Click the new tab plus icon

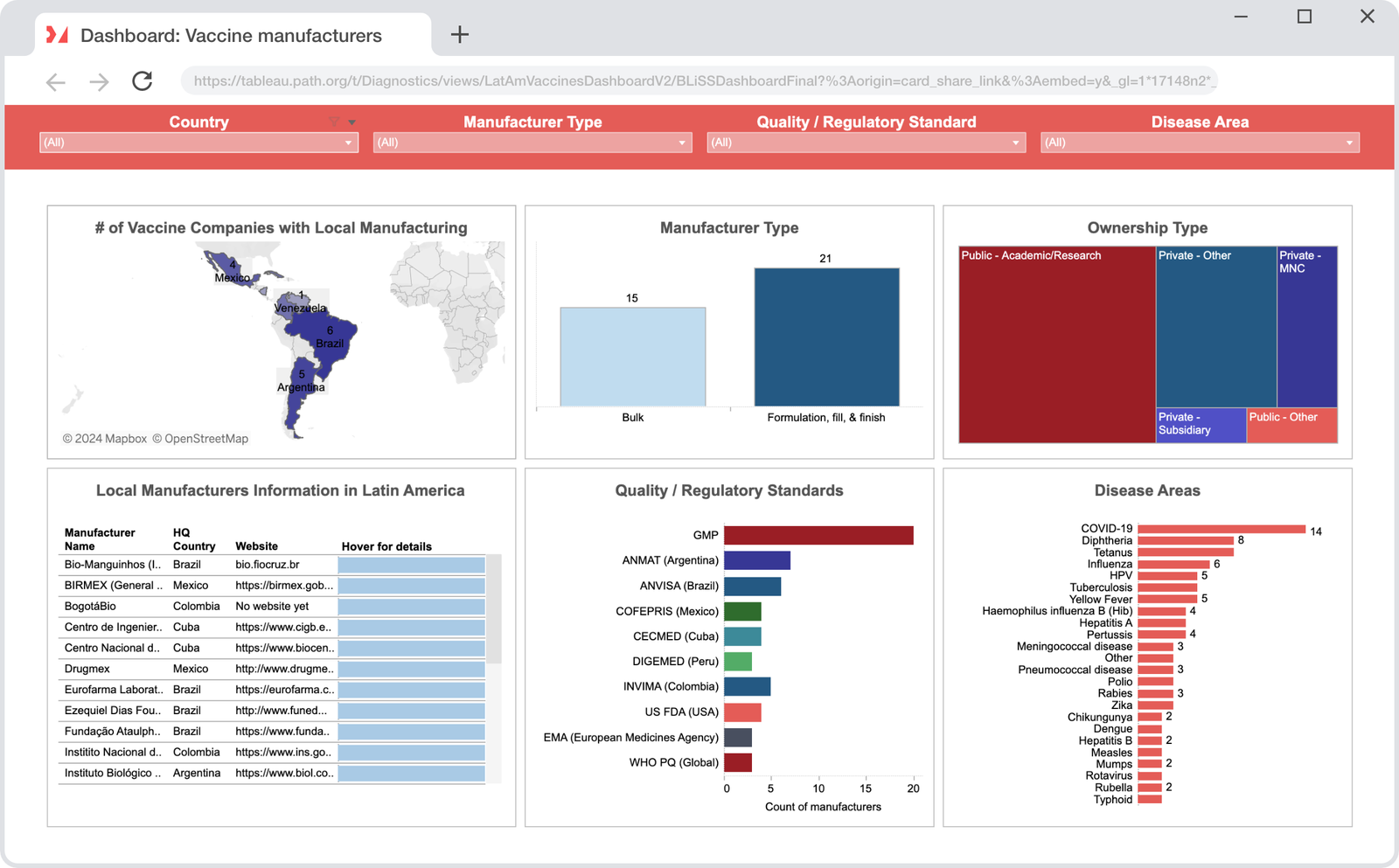[x=459, y=34]
